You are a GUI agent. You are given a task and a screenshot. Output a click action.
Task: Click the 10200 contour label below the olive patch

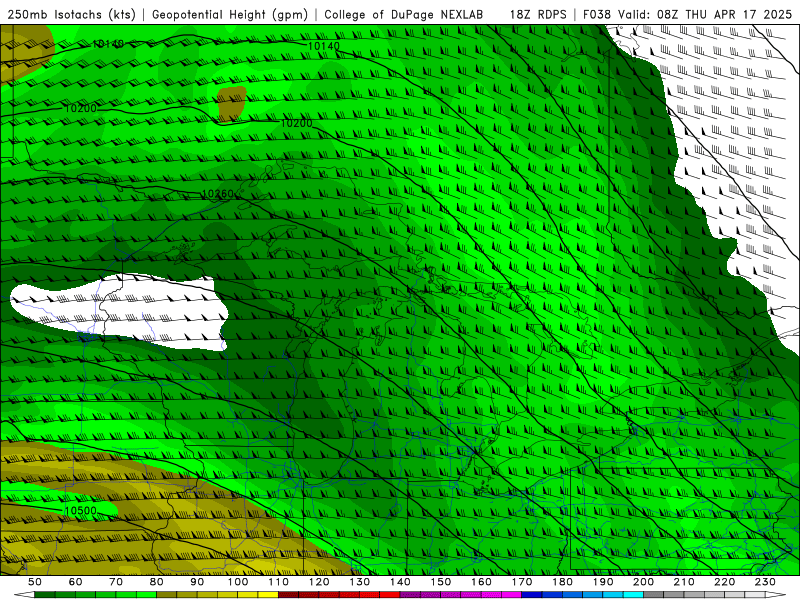click(296, 123)
